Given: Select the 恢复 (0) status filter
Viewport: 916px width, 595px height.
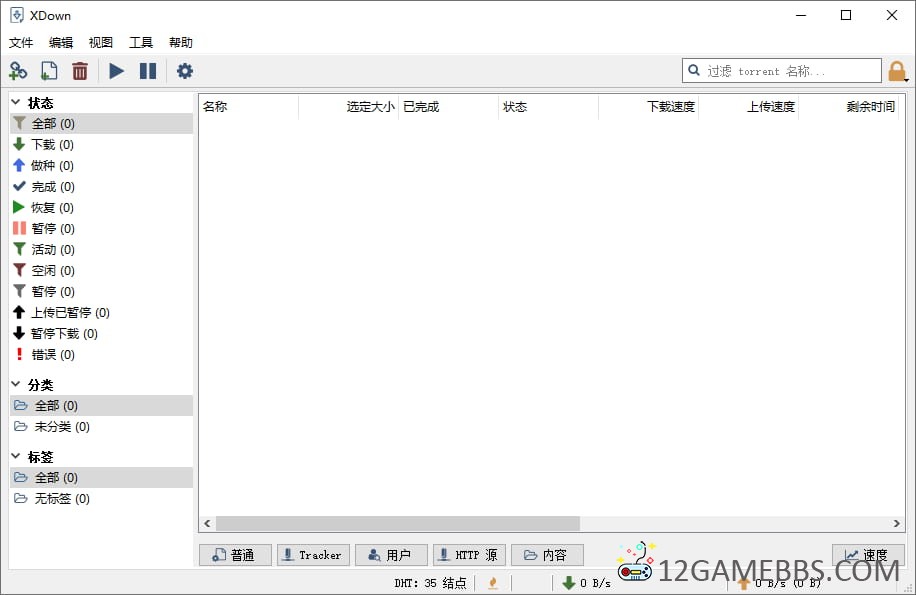Looking at the screenshot, I should click(102, 207).
